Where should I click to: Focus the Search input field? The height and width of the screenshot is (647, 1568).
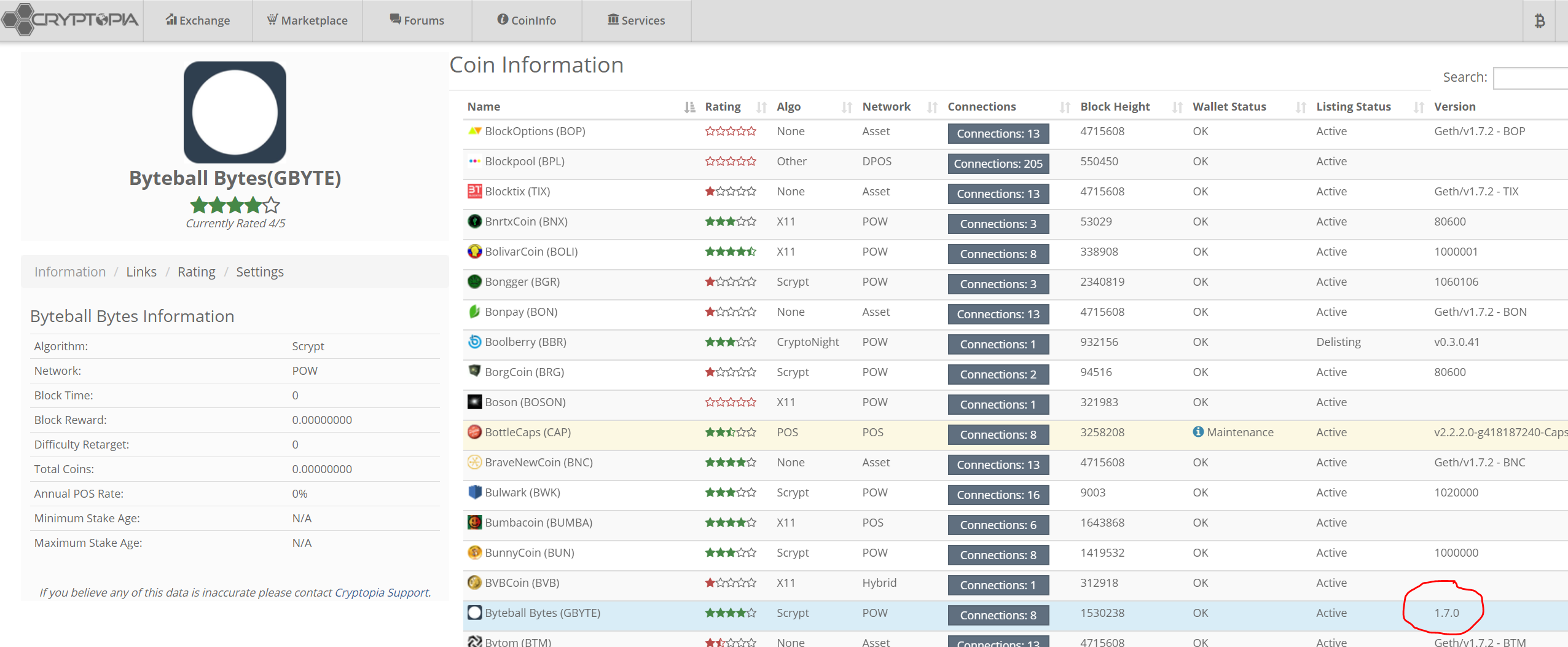[1531, 78]
